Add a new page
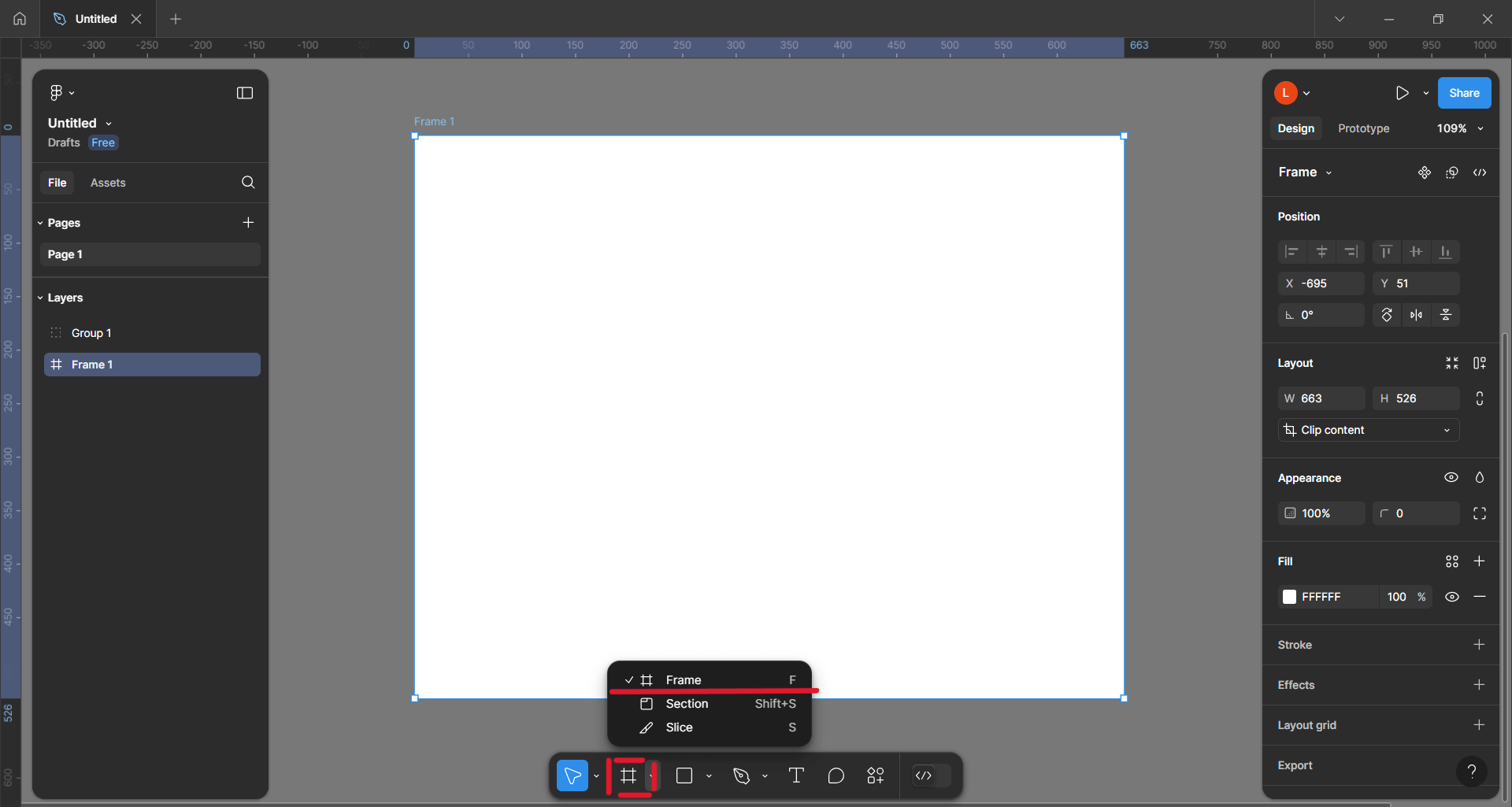The height and width of the screenshot is (807, 1512). pyautogui.click(x=248, y=223)
